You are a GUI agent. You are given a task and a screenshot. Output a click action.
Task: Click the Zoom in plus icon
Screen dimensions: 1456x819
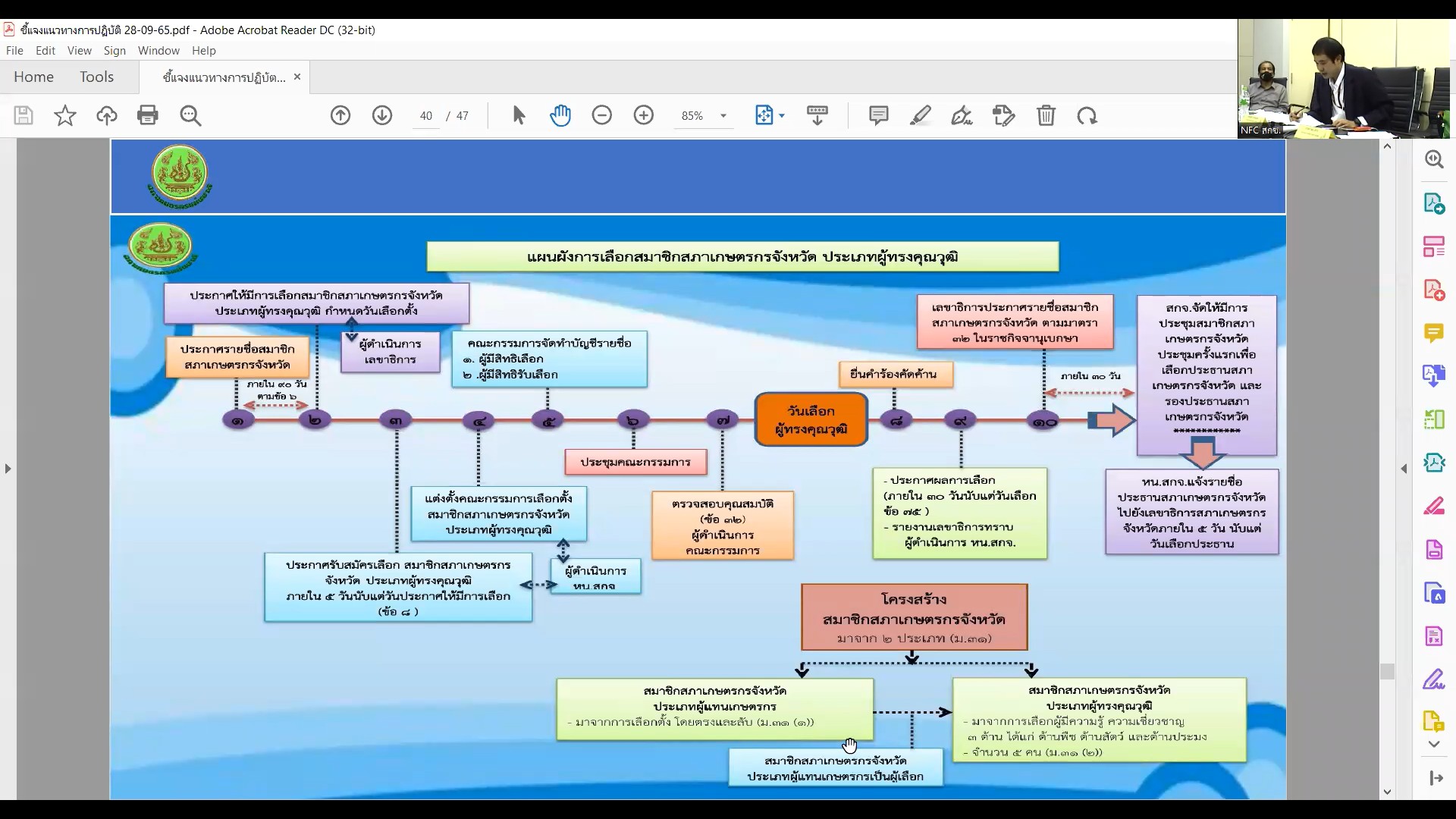coord(644,115)
